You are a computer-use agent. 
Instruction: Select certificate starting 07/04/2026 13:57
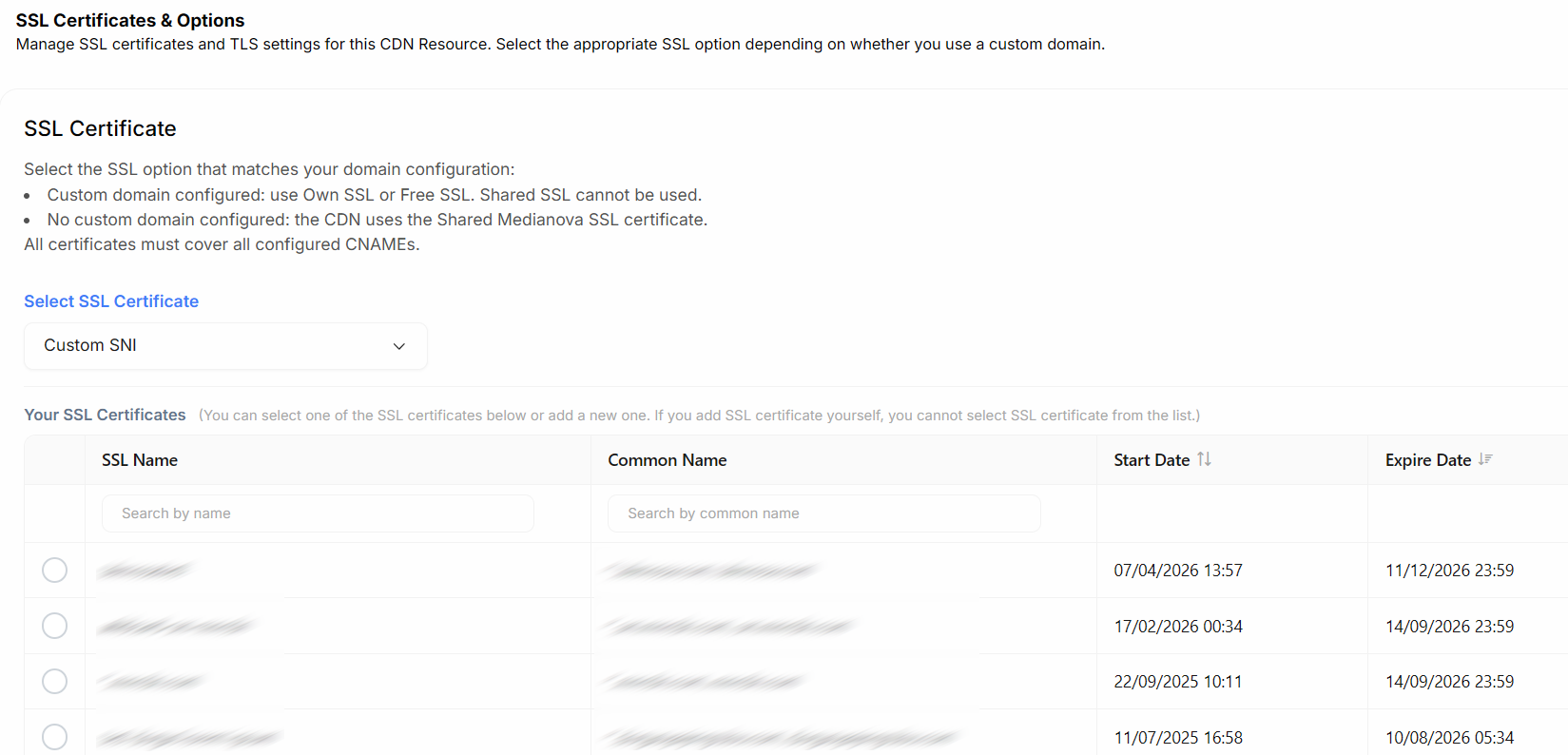[x=55, y=571]
